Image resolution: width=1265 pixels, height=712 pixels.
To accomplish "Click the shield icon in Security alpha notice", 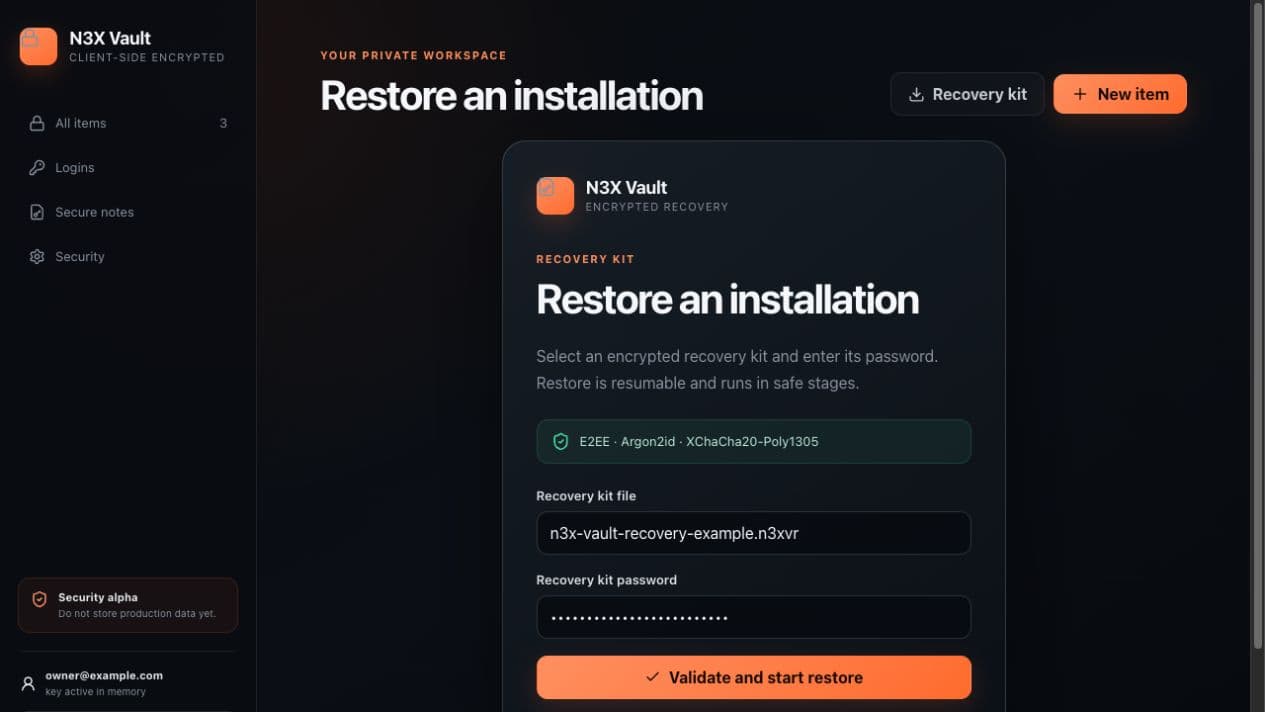I will (x=40, y=600).
